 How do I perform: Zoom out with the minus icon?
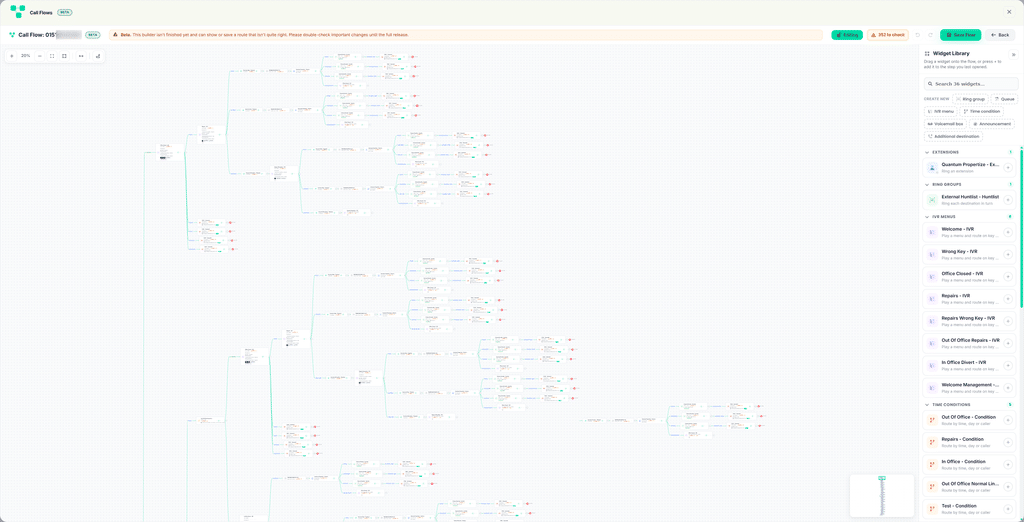[39, 56]
